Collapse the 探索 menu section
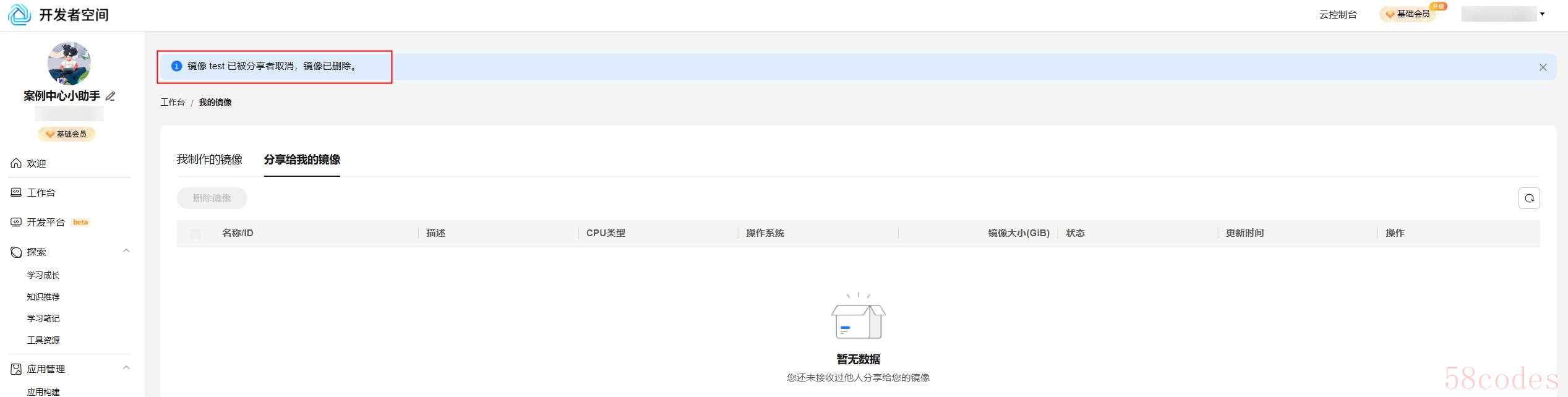 pos(126,251)
